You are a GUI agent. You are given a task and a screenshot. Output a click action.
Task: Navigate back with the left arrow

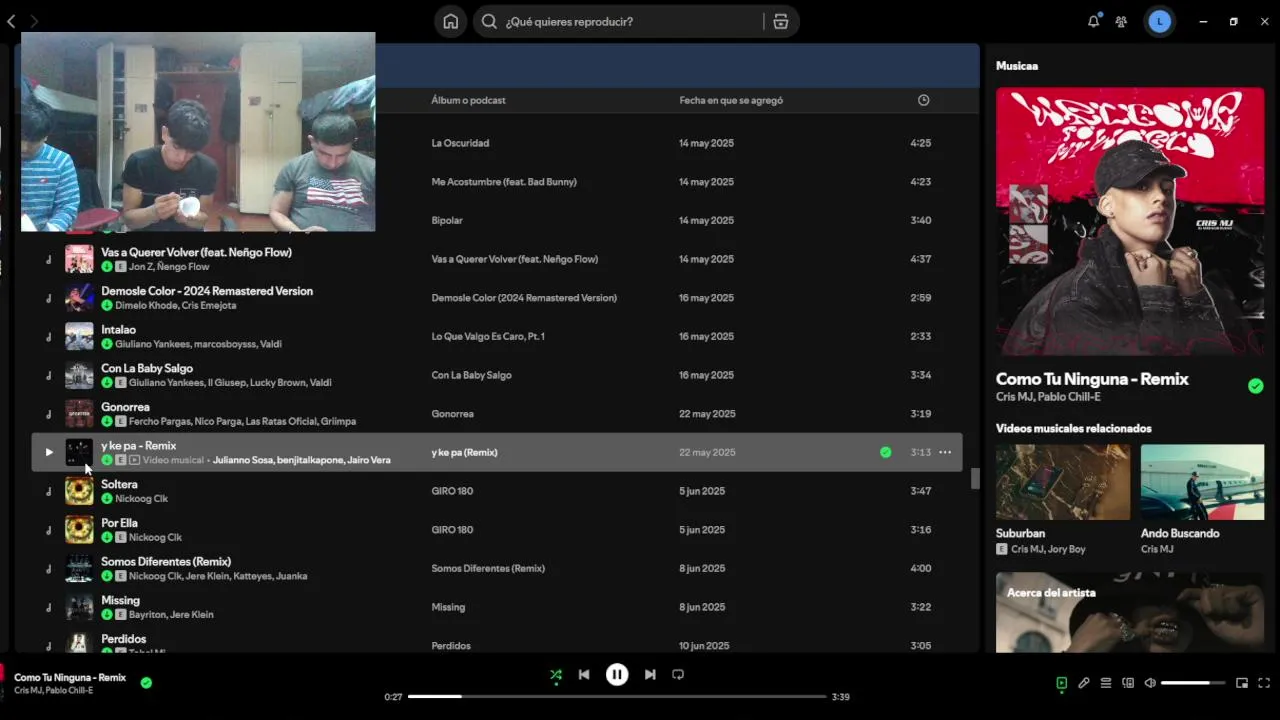(x=11, y=21)
